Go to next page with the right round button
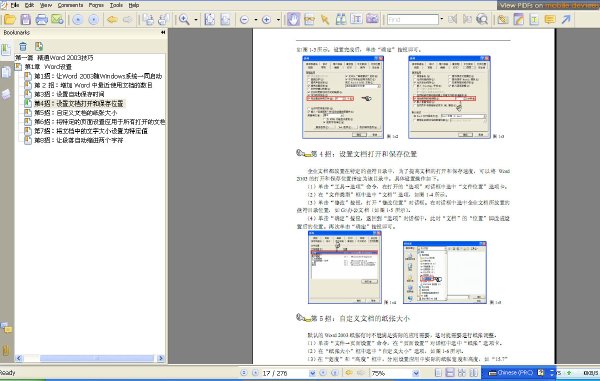This screenshot has width=600, height=381. coord(94,20)
